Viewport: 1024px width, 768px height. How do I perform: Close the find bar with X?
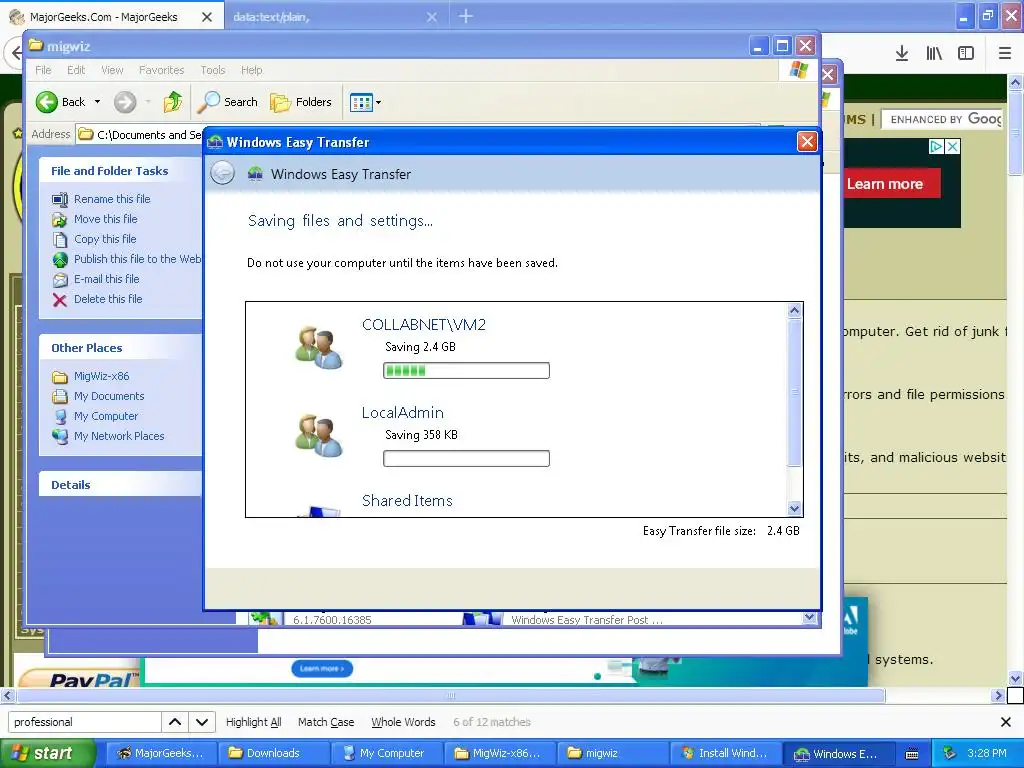click(x=1006, y=722)
